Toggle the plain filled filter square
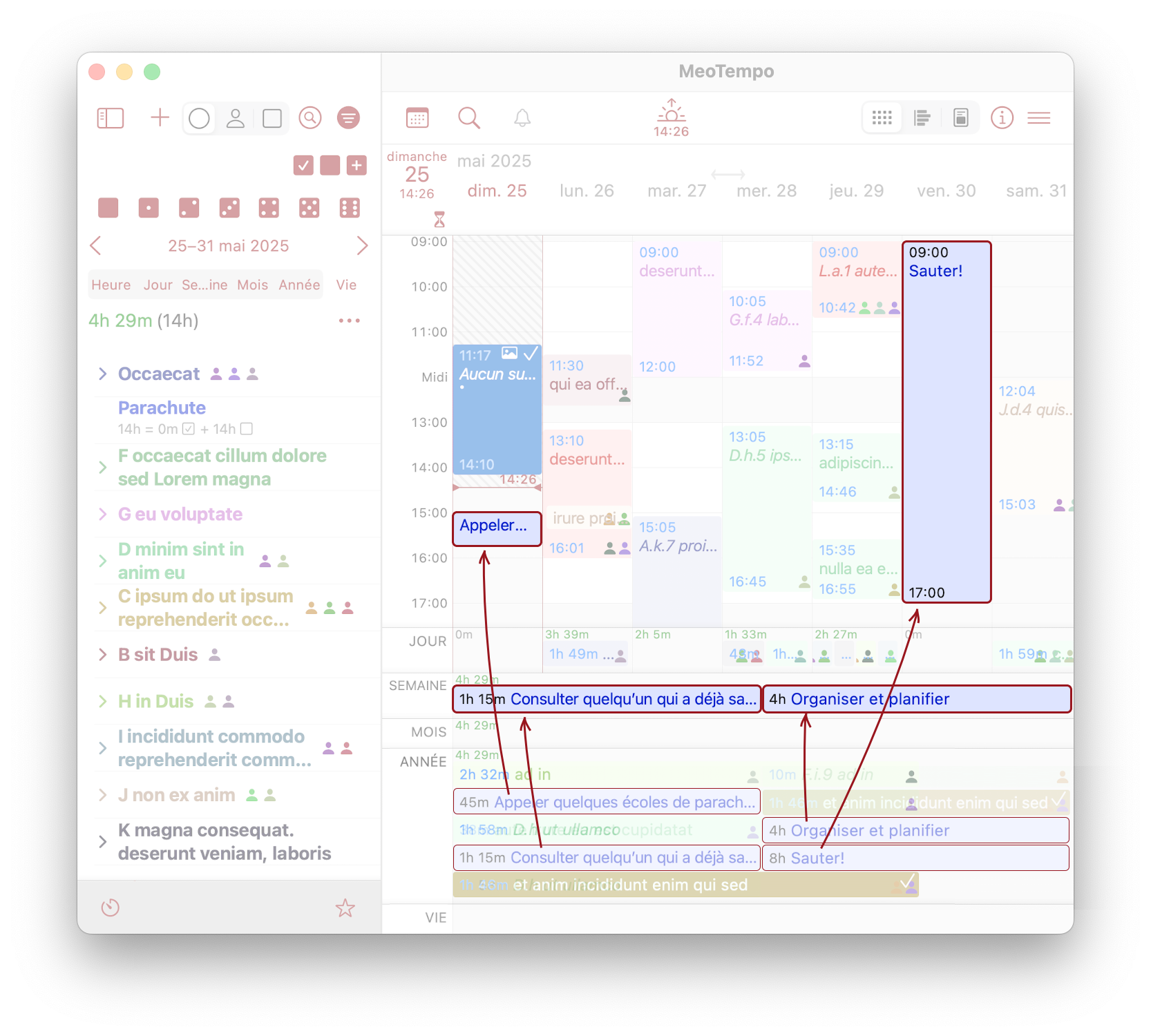This screenshot has width=1151, height=1036. click(330, 166)
